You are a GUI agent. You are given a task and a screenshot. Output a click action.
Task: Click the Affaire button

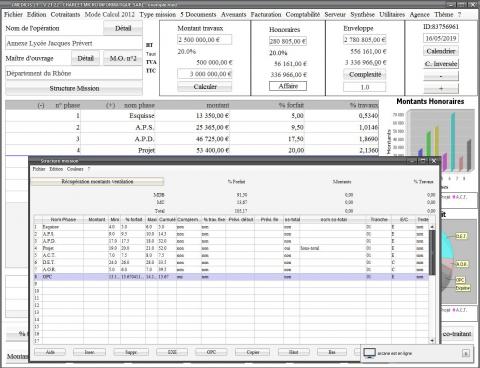(x=288, y=86)
